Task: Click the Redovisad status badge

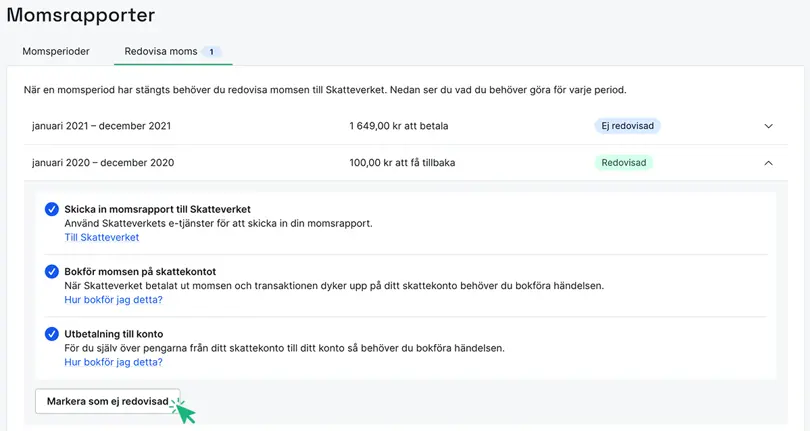Action: (624, 162)
